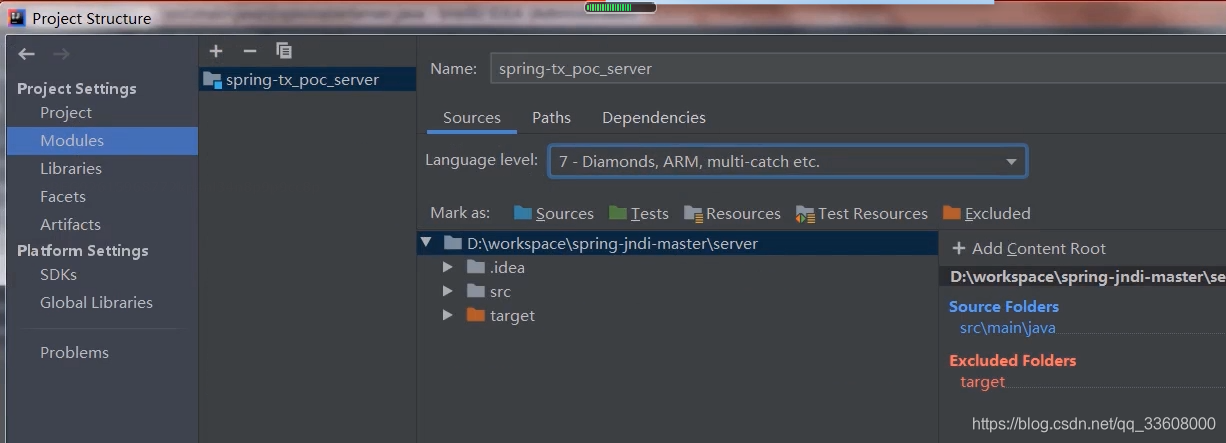Click the IntelliJ icon in title bar
The width and height of the screenshot is (1226, 443).
pyautogui.click(x=16, y=17)
